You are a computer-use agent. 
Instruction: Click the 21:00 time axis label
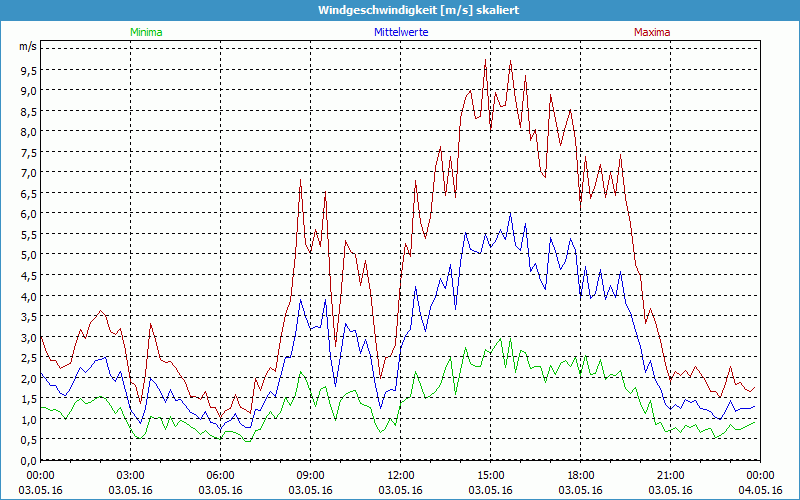[x=671, y=475]
